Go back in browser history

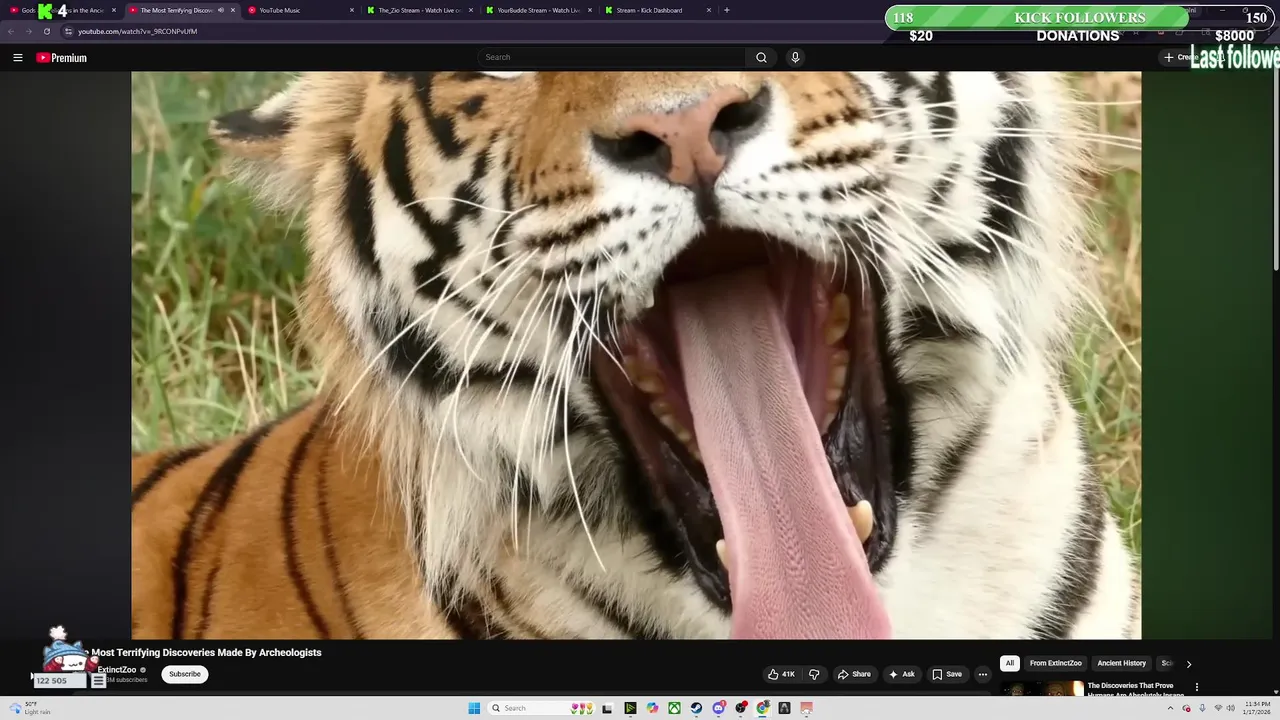click(x=11, y=31)
